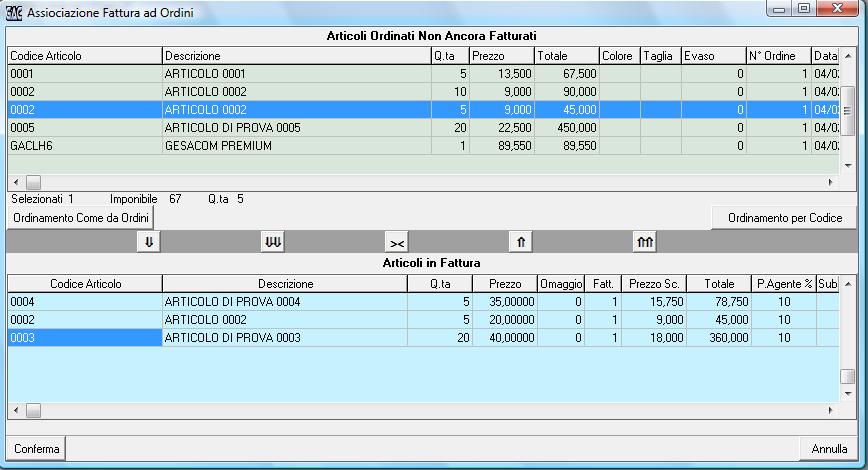This screenshot has height=470, width=868.
Task: Click the Fatt. column header
Action: click(603, 283)
